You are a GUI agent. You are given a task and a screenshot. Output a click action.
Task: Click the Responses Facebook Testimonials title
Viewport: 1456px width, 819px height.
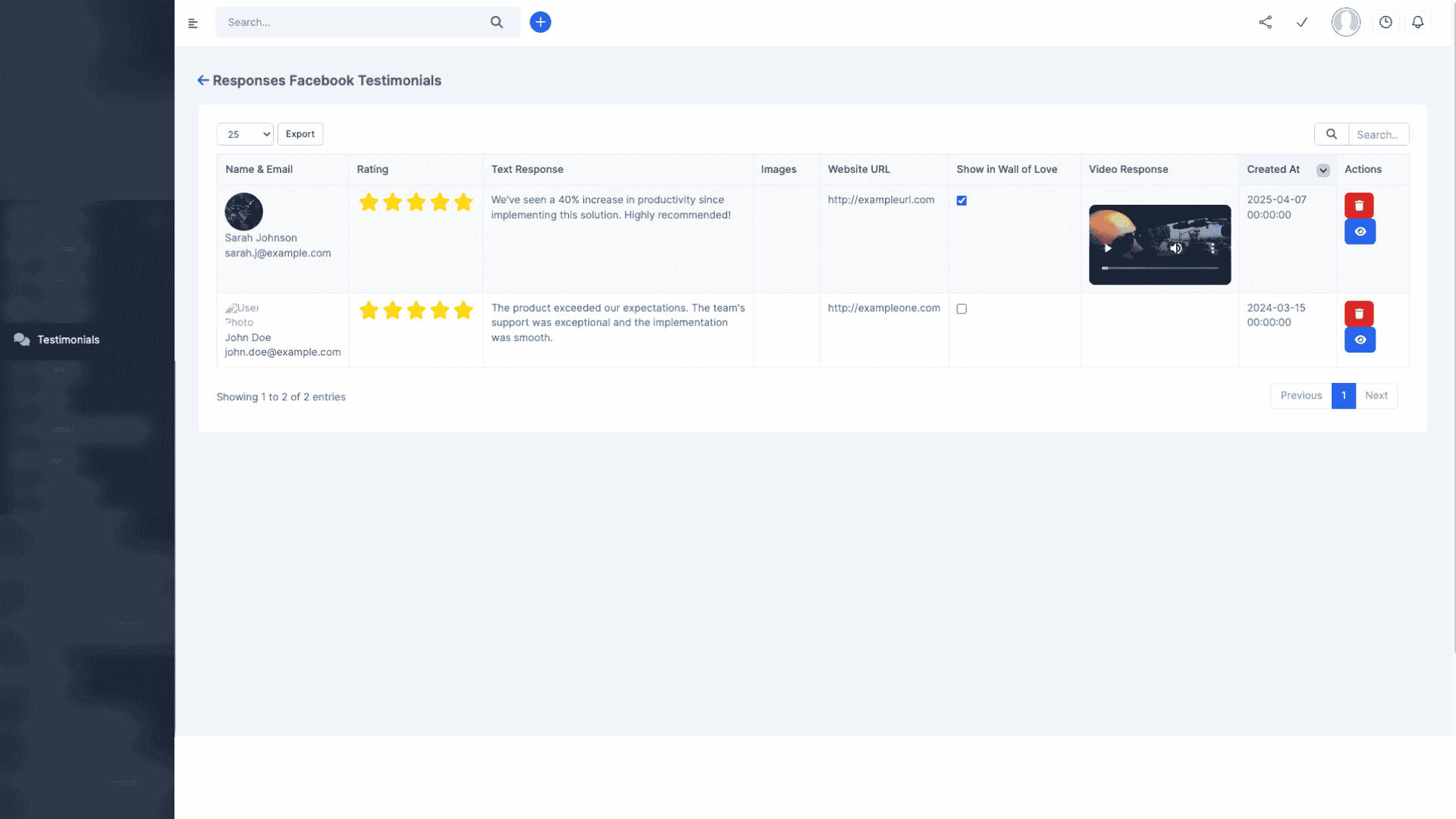pos(327,80)
